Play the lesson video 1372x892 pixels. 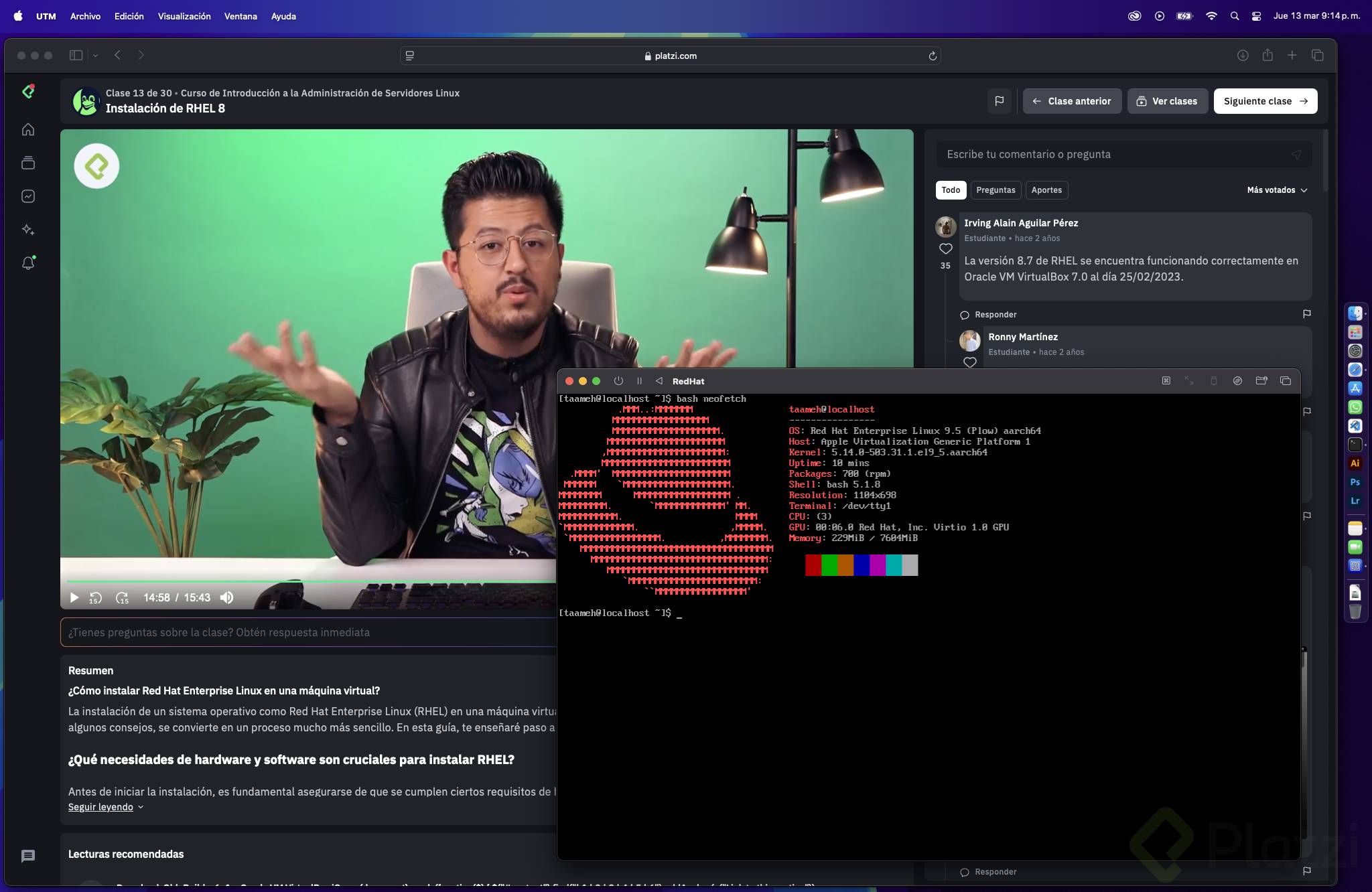click(x=74, y=597)
